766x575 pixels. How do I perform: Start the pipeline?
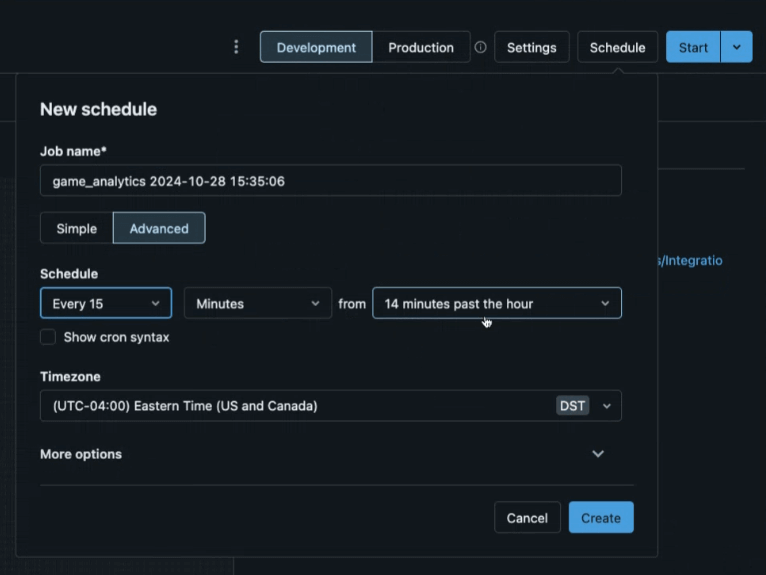693,47
